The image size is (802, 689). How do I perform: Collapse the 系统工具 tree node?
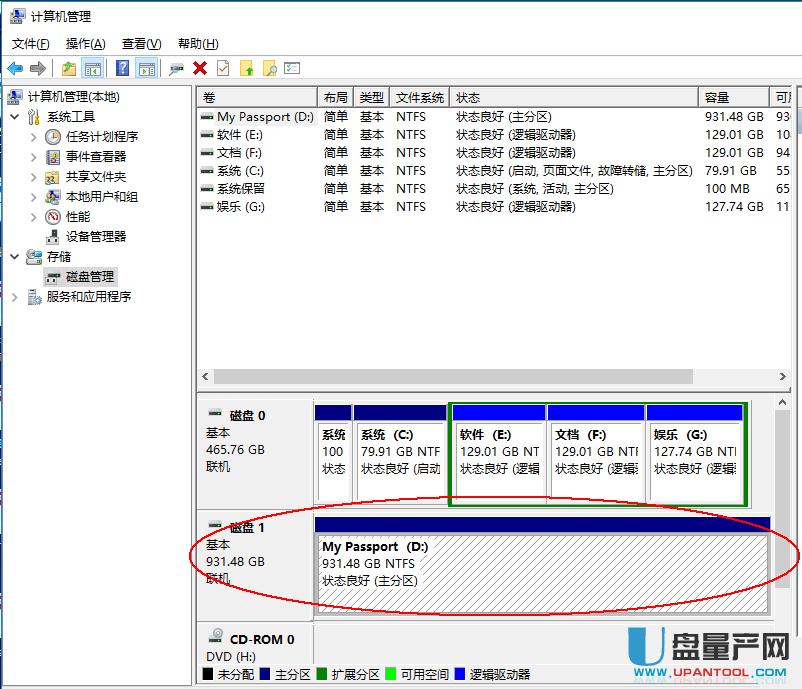pyautogui.click(x=15, y=117)
